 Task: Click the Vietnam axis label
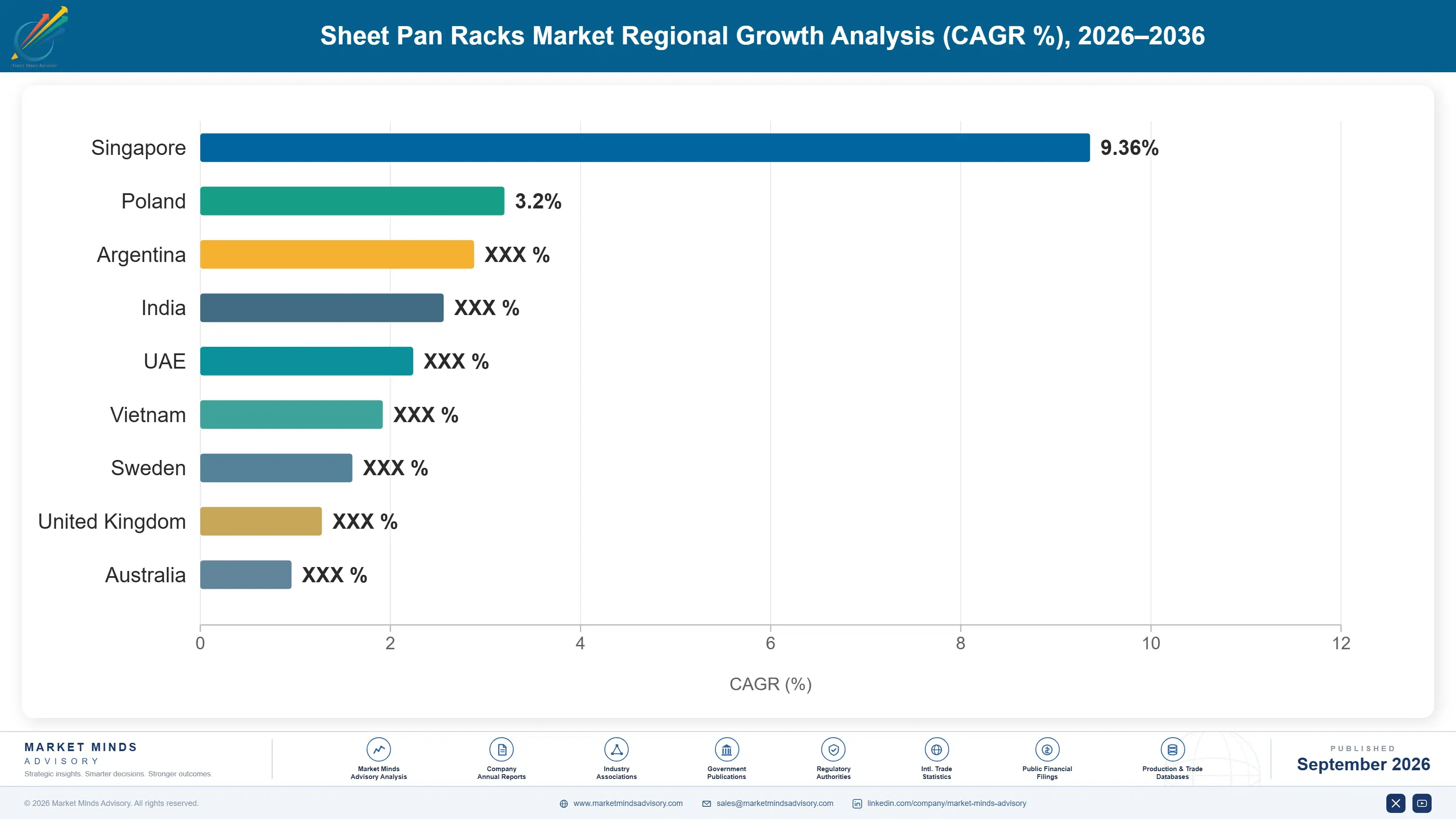click(x=148, y=415)
